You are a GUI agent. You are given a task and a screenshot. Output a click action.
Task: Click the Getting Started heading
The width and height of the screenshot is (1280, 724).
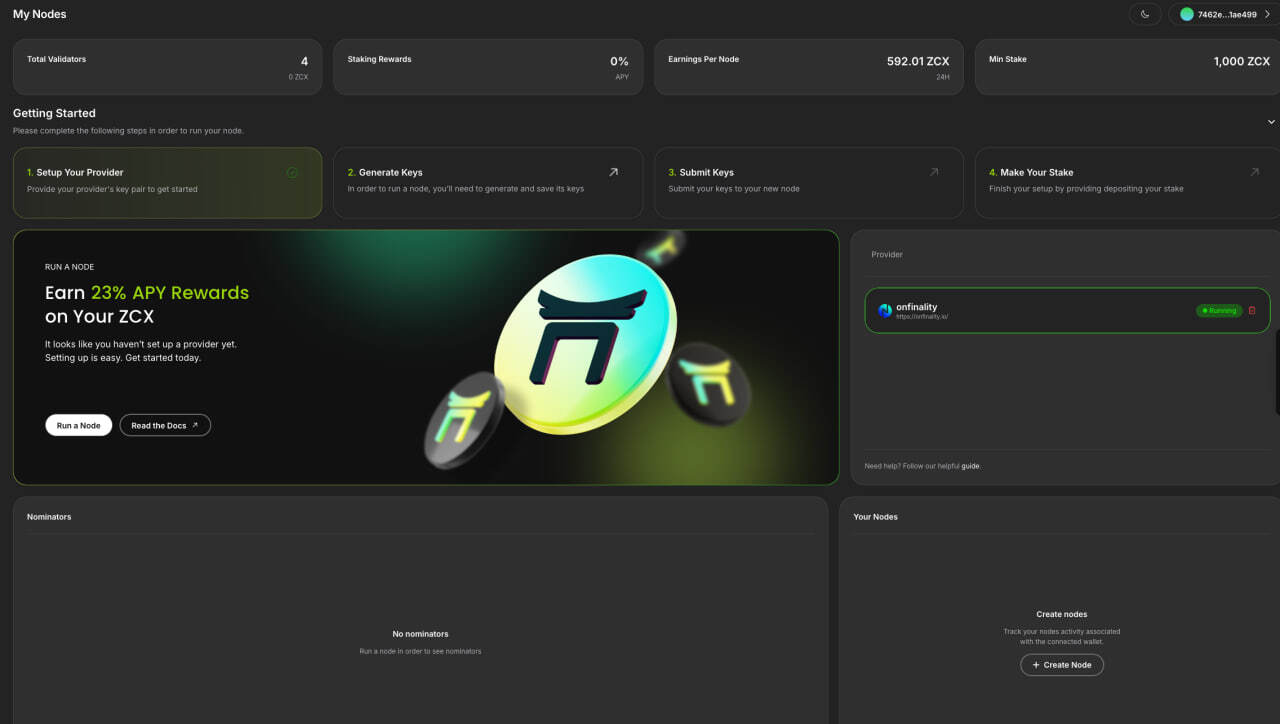click(x=54, y=113)
